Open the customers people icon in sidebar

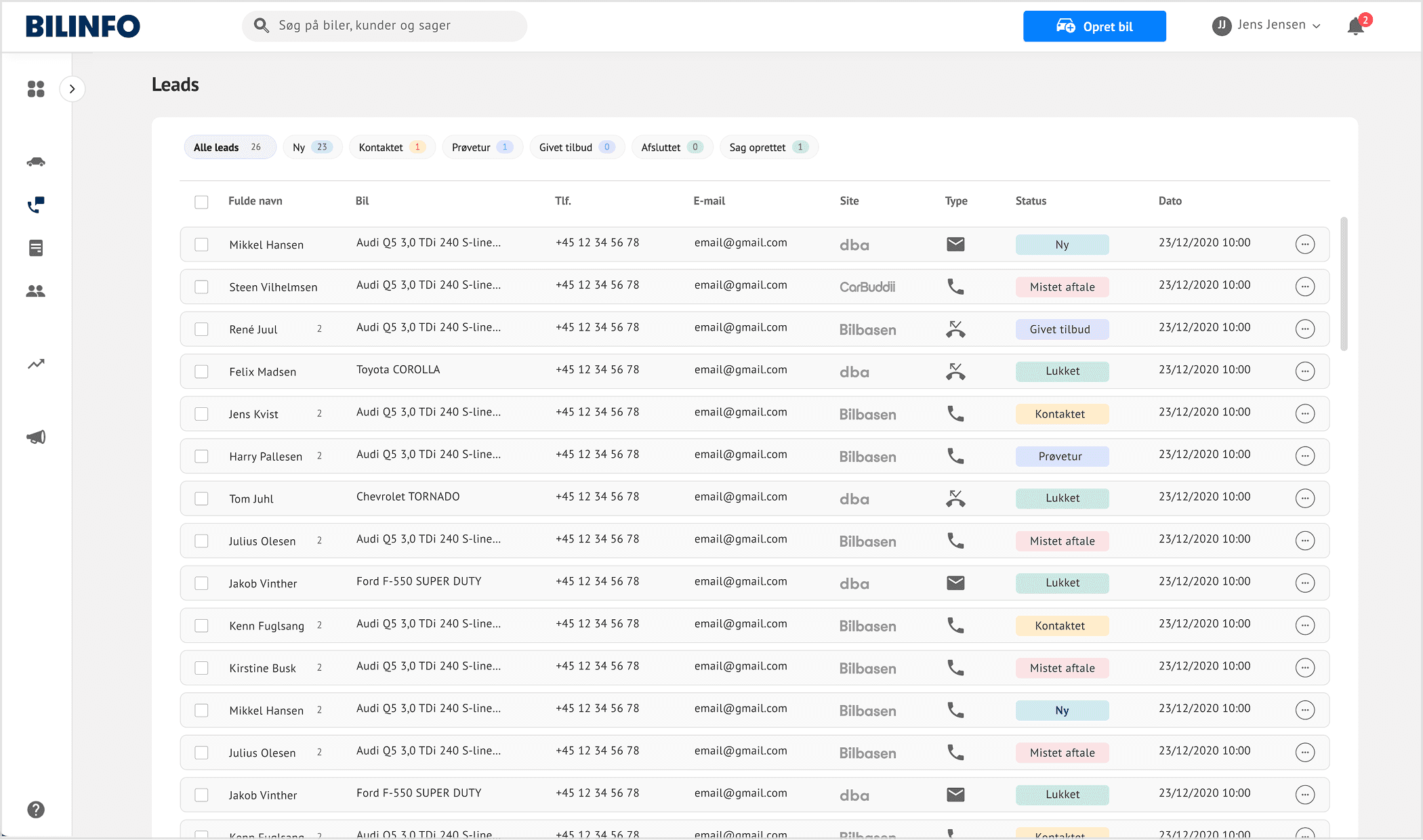click(36, 291)
